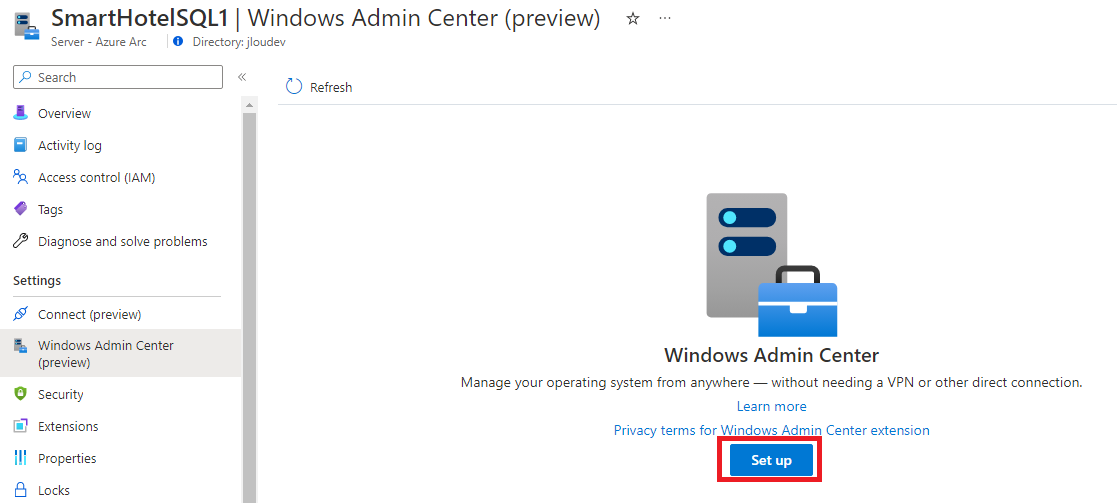Click the Overview icon in sidebar

pos(21,113)
